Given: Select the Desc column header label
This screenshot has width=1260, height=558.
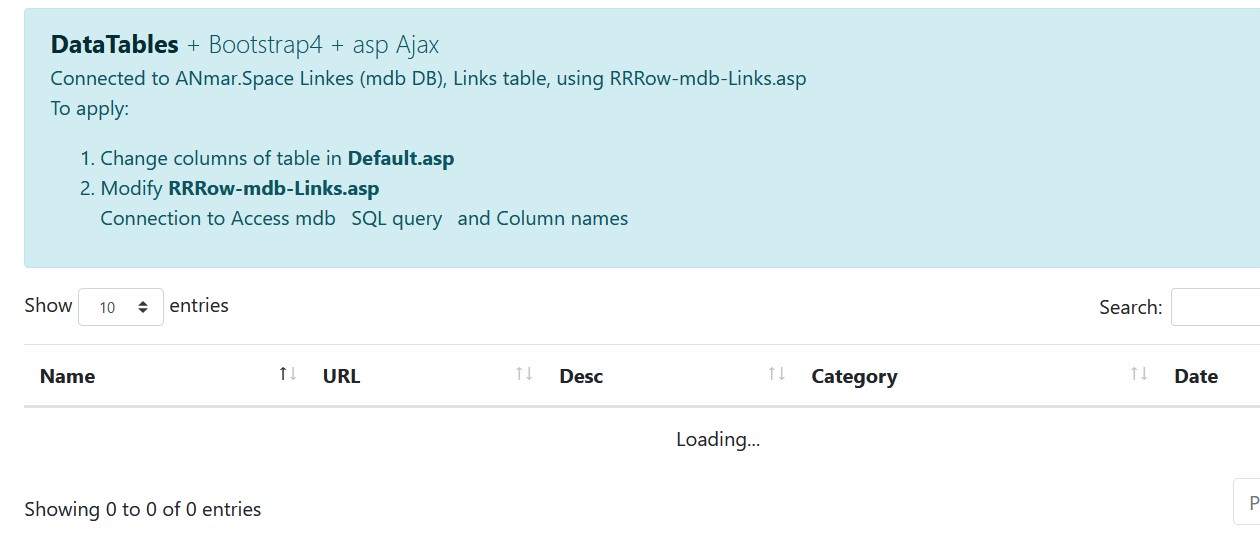Looking at the screenshot, I should point(581,377).
